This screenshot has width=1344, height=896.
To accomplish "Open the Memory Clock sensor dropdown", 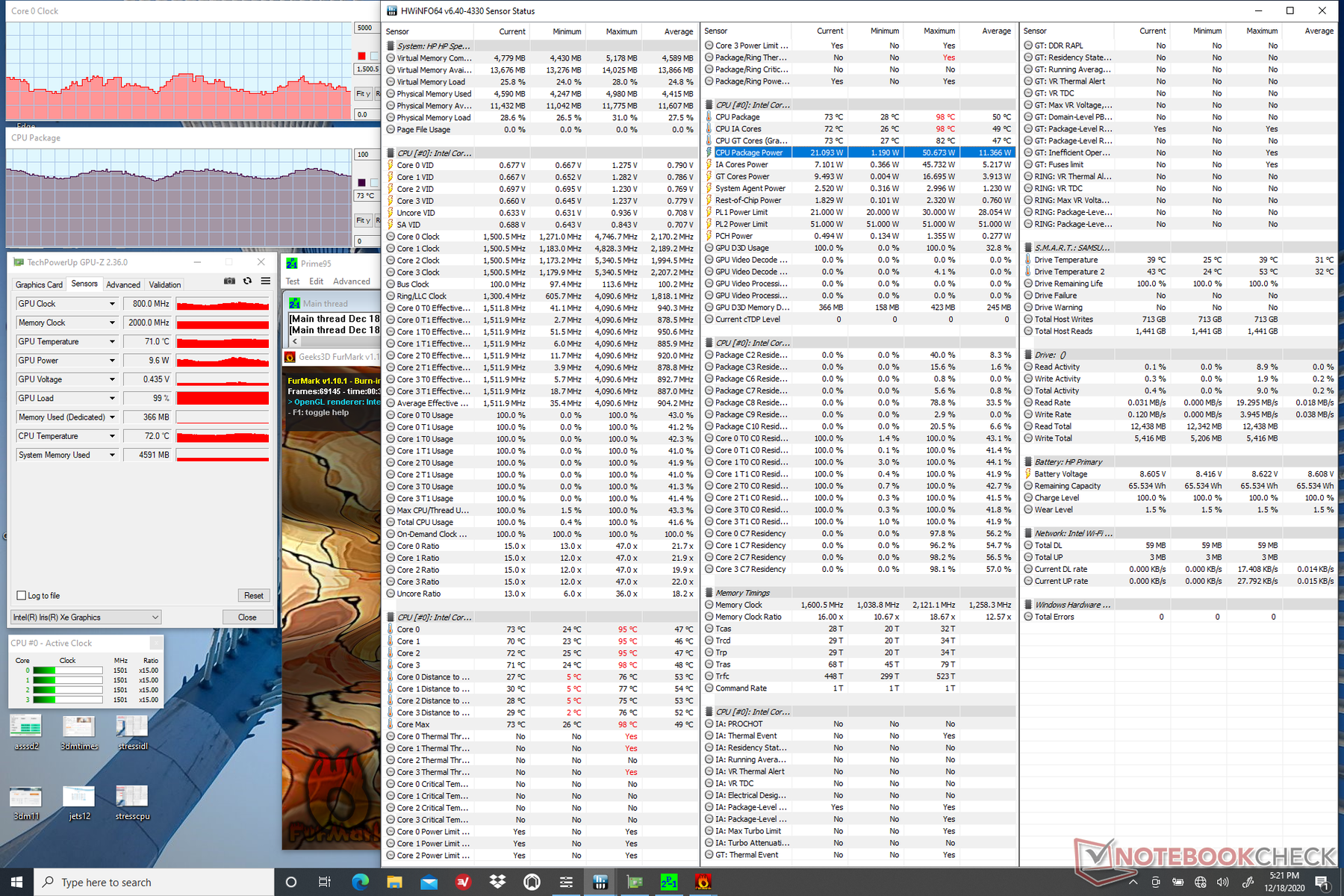I will [112, 323].
